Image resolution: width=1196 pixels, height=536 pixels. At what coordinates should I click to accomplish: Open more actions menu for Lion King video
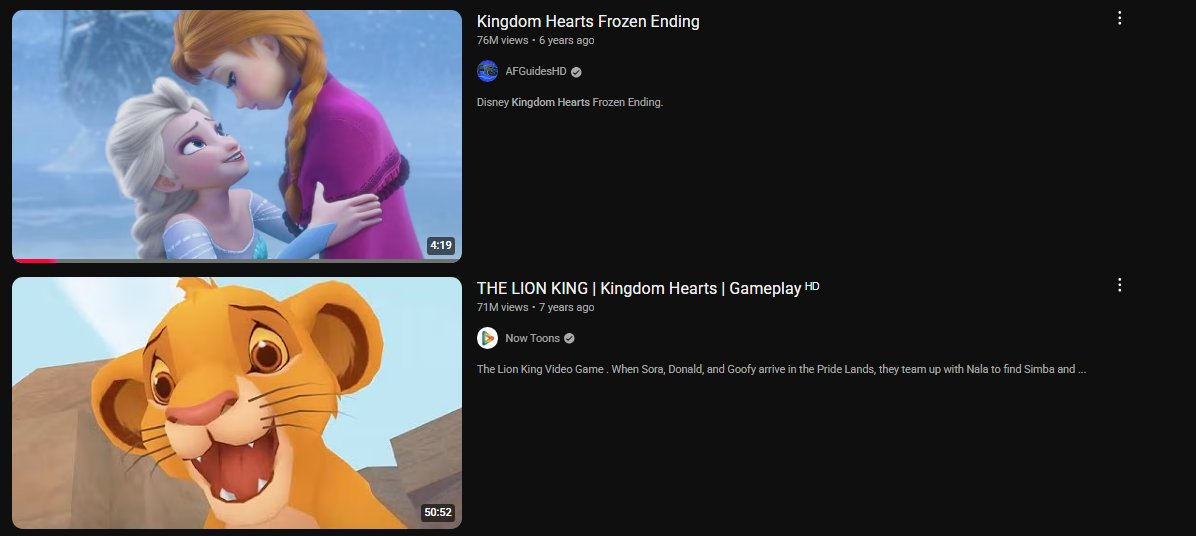(1119, 284)
